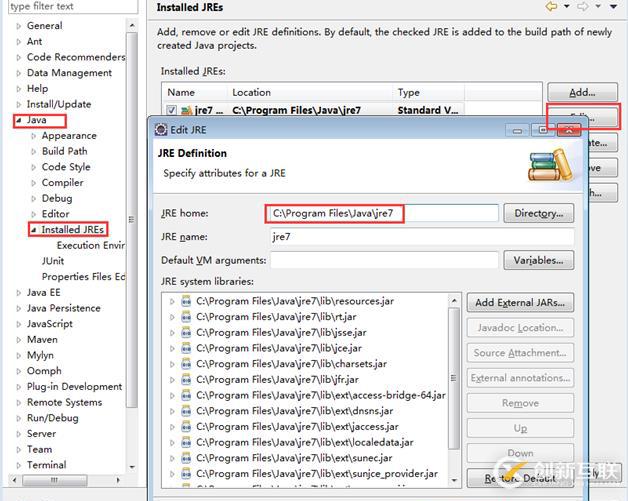Open the back history dropdown arrow
Screen dimensions: 628x501
coord(567,6)
